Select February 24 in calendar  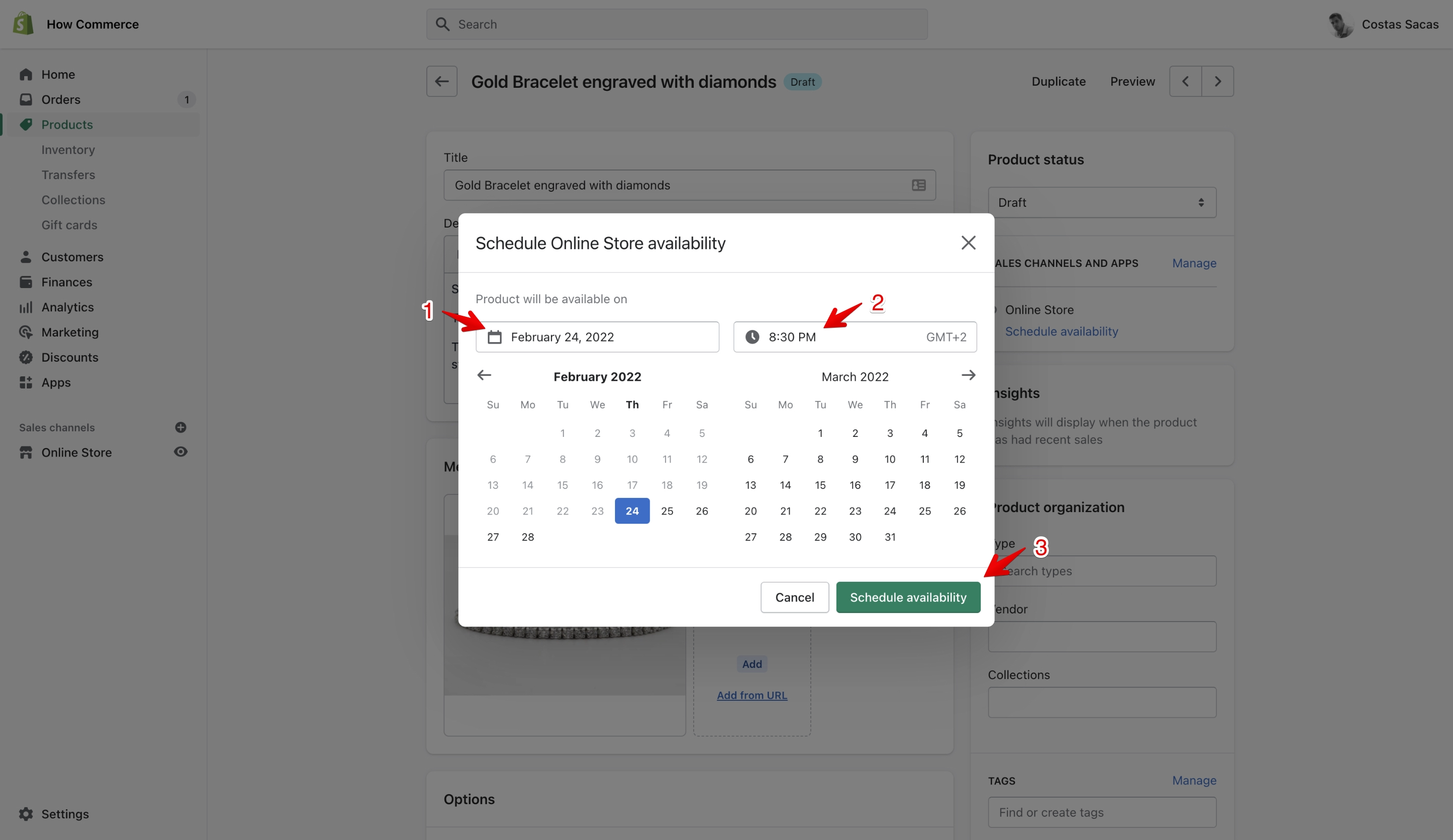pos(632,511)
